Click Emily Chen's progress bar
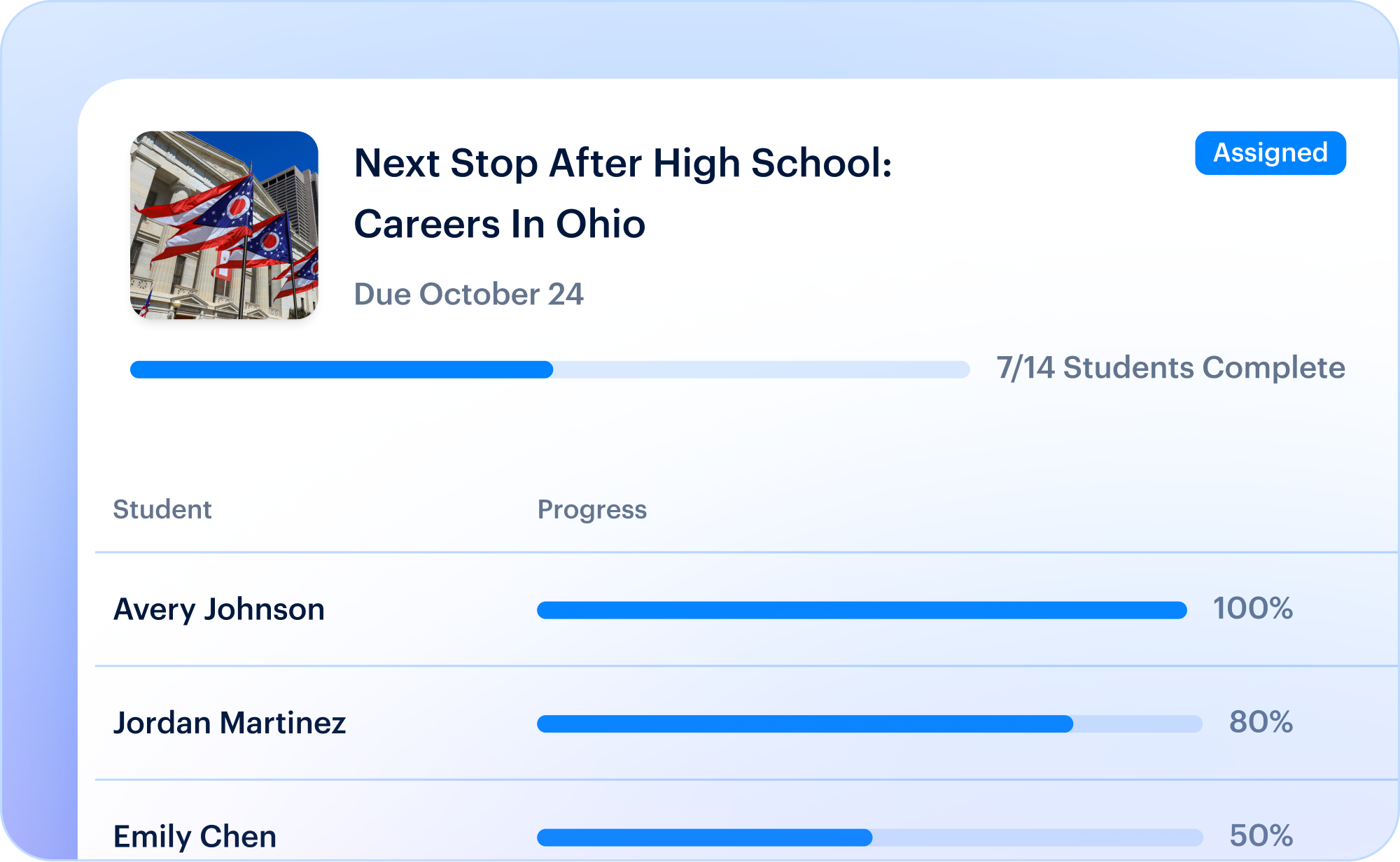Image resolution: width=1400 pixels, height=862 pixels. (869, 838)
